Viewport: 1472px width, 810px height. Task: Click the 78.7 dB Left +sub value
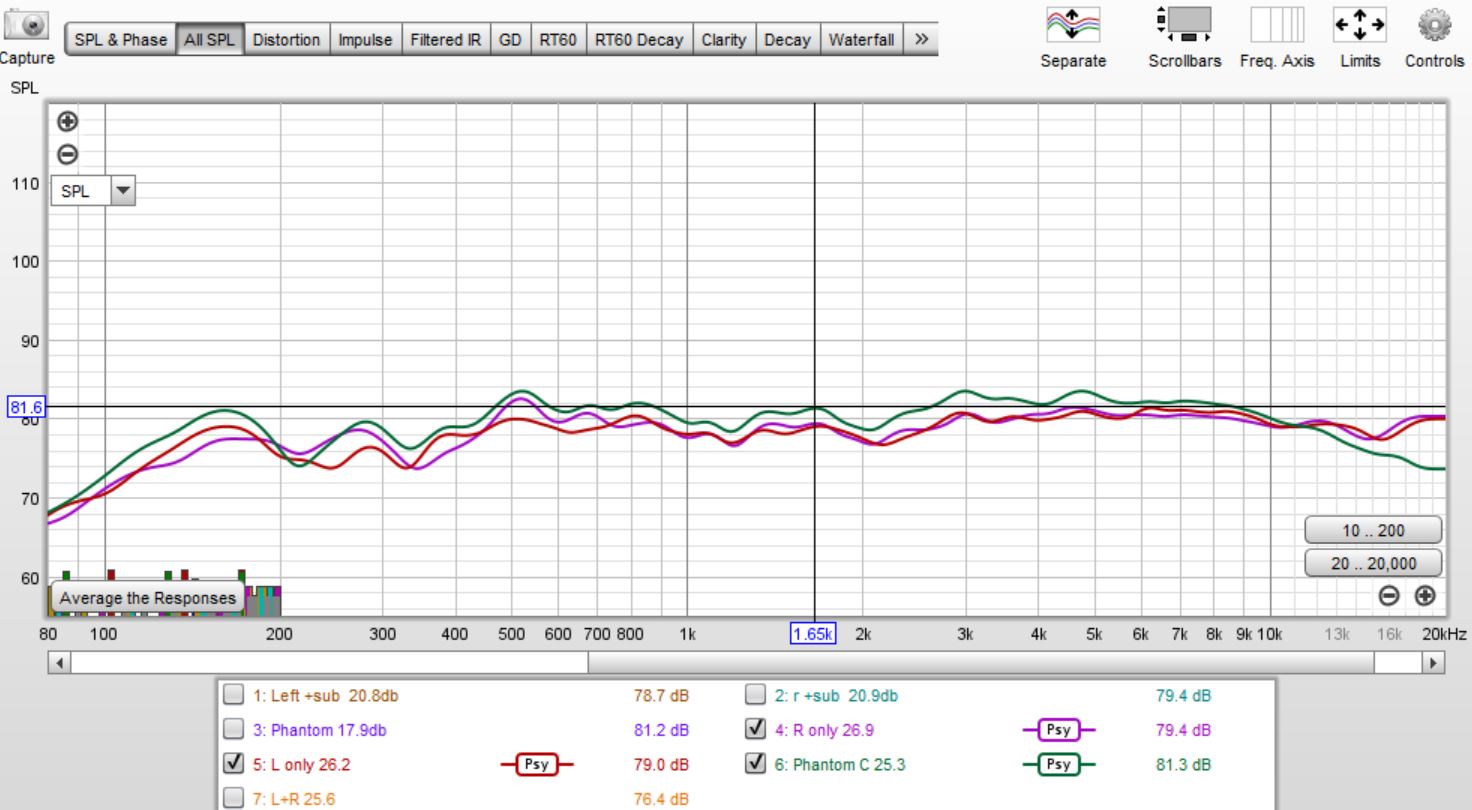661,695
